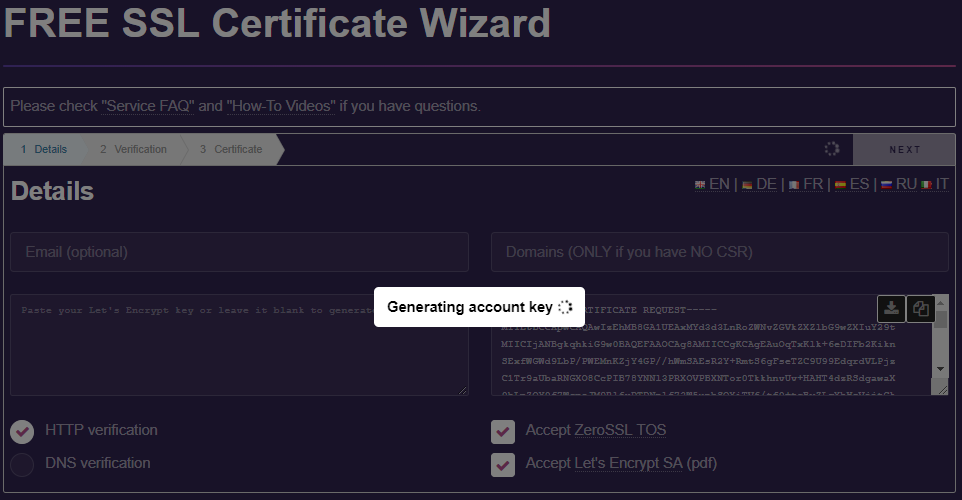The image size is (962, 500).
Task: Go to the Certificate step tab
Action: (231, 149)
